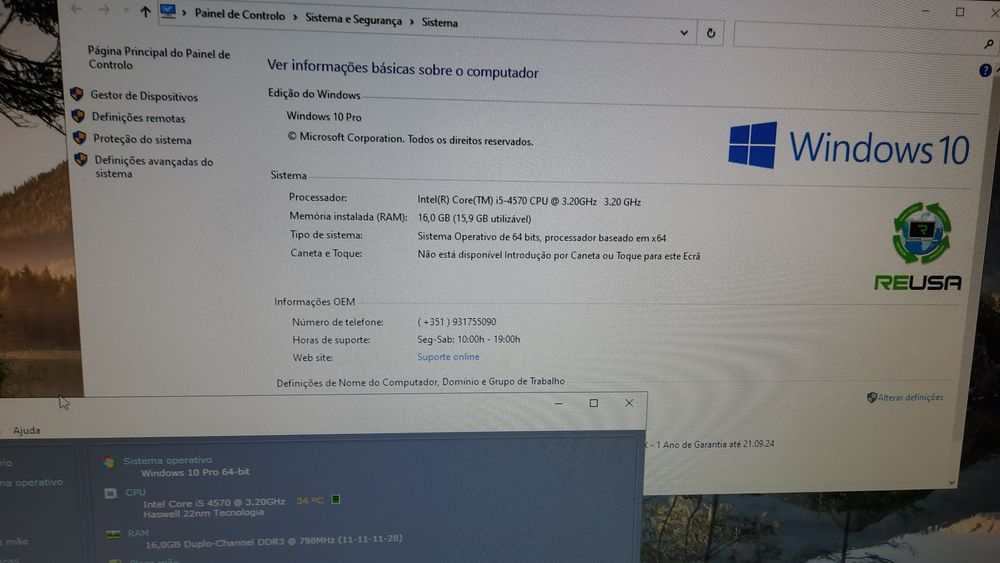This screenshot has height=563, width=1000.
Task: Follow the 'Suporte online' link
Action: pos(448,356)
